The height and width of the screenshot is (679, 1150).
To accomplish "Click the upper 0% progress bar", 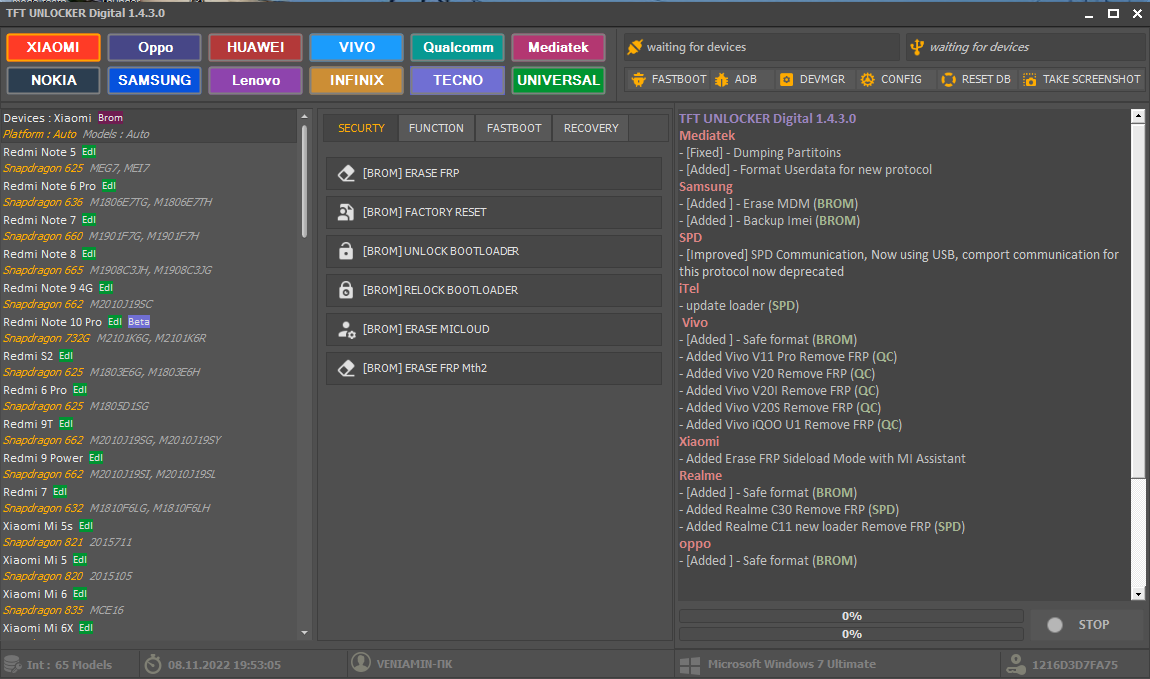I will pos(851,616).
